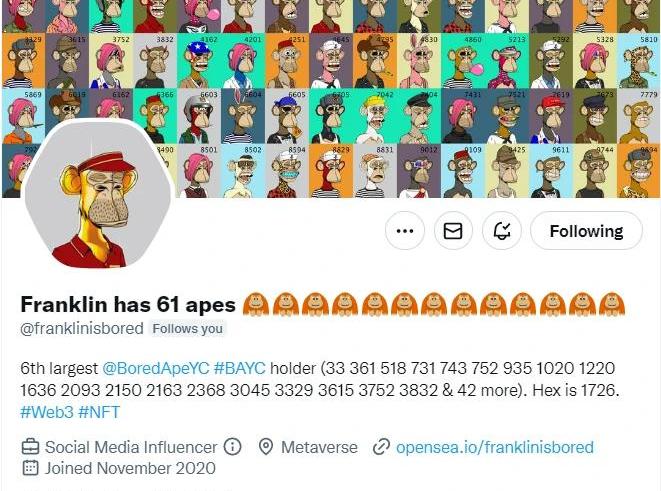The height and width of the screenshot is (491, 661).
Task: Click the banner ape numbered 9611
Action: [551, 171]
